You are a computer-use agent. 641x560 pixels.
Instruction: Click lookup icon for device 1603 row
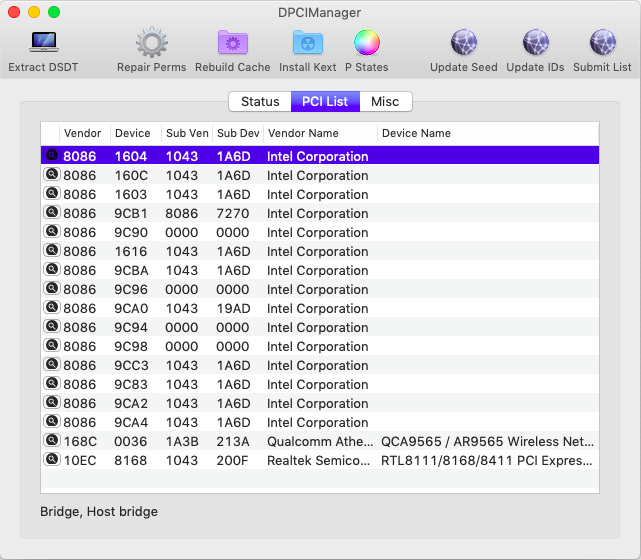pos(52,193)
